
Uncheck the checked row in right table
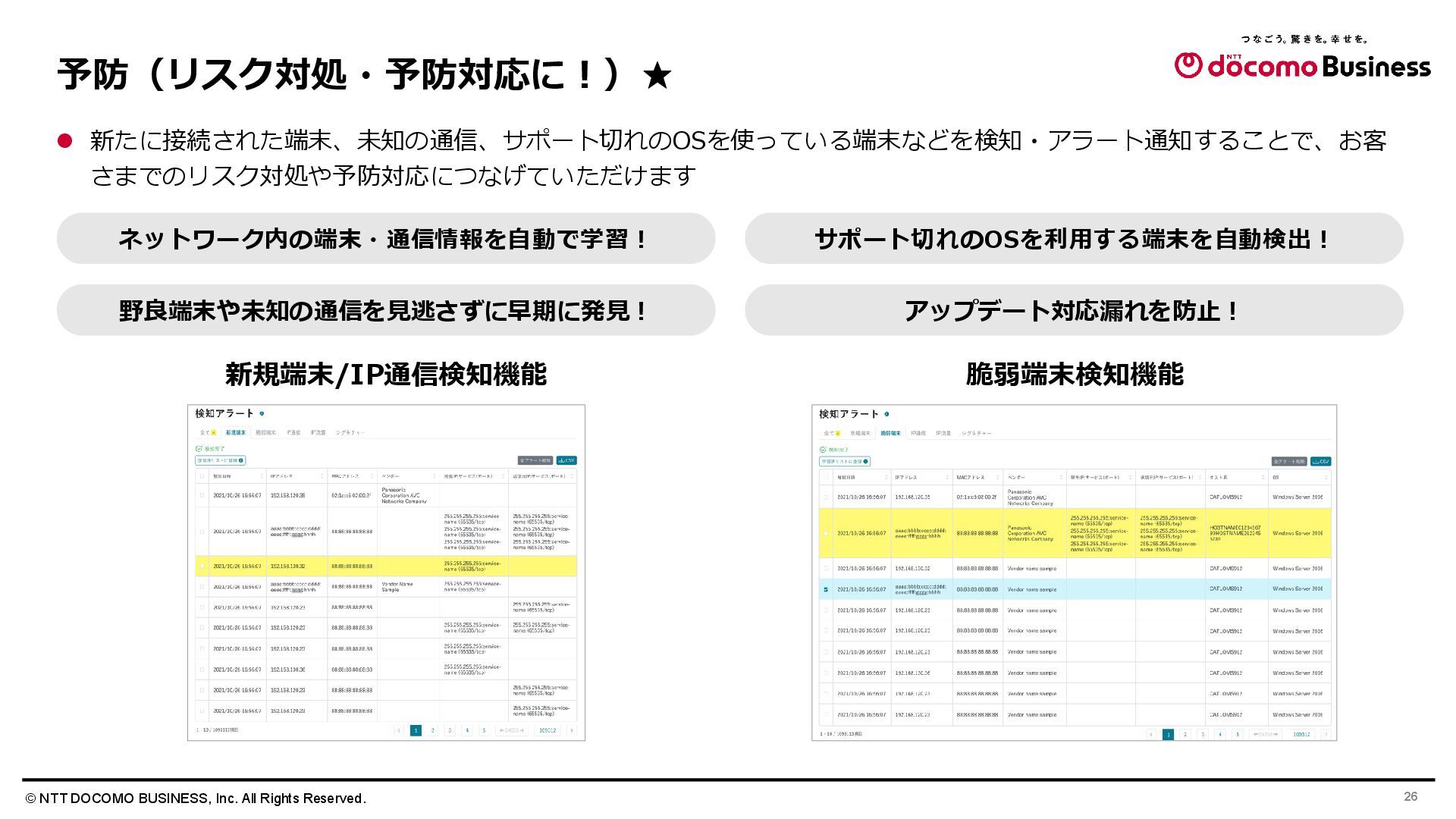pos(826,589)
